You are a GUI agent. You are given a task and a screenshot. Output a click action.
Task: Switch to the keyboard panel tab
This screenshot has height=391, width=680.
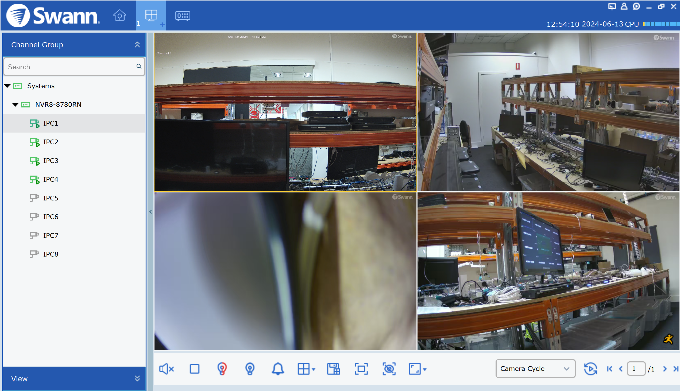click(182, 16)
